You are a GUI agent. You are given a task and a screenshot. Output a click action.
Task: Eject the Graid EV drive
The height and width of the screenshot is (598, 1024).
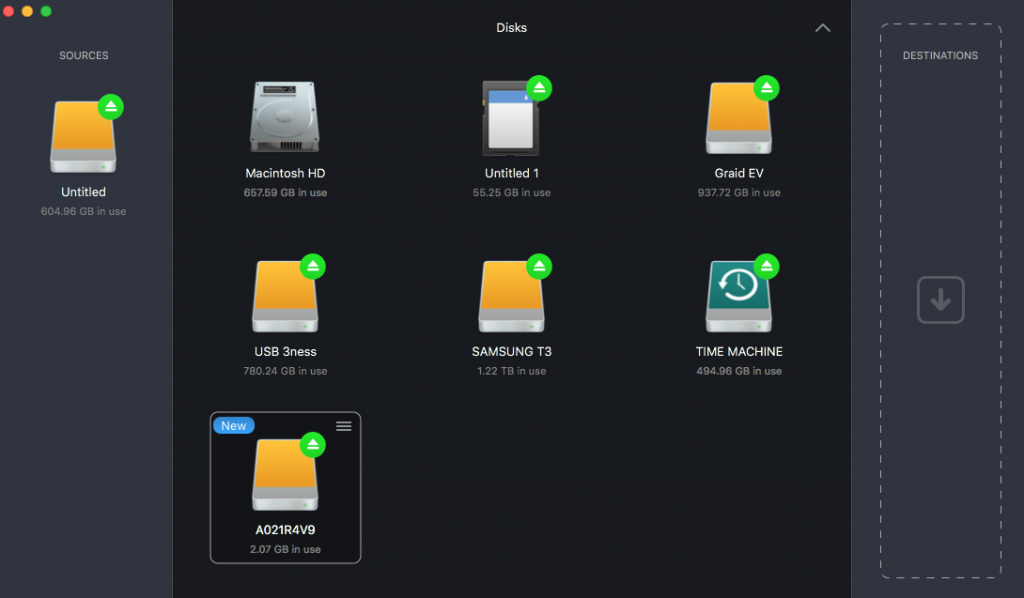[767, 87]
